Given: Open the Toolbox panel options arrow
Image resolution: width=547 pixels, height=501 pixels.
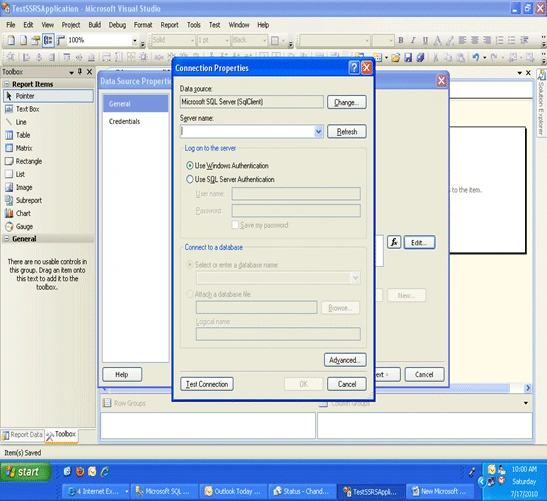Looking at the screenshot, I should point(71,72).
